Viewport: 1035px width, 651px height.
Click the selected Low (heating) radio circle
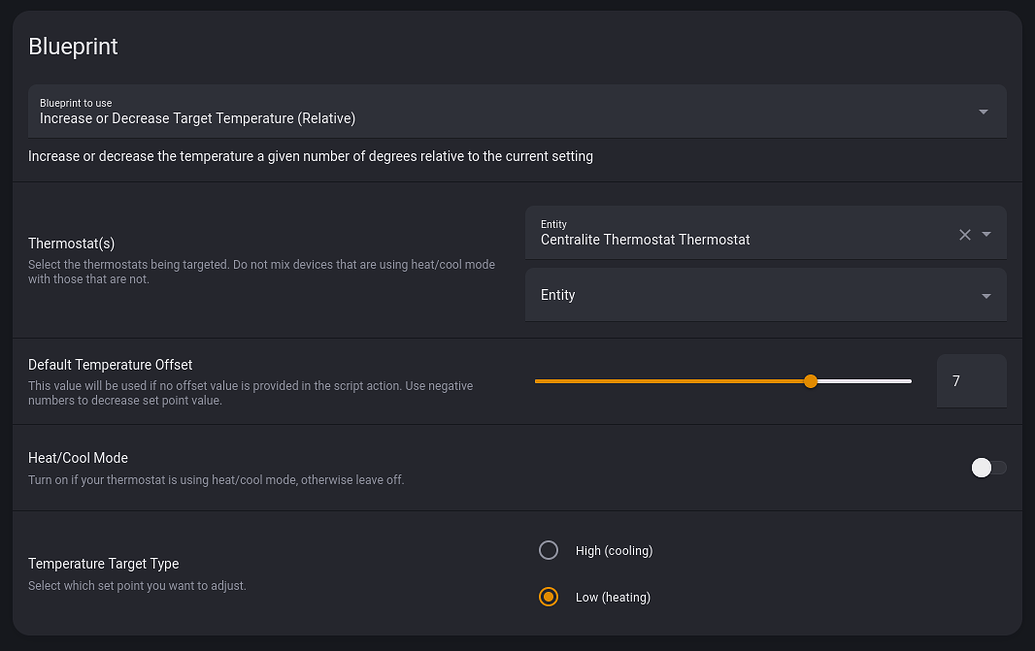(x=548, y=596)
